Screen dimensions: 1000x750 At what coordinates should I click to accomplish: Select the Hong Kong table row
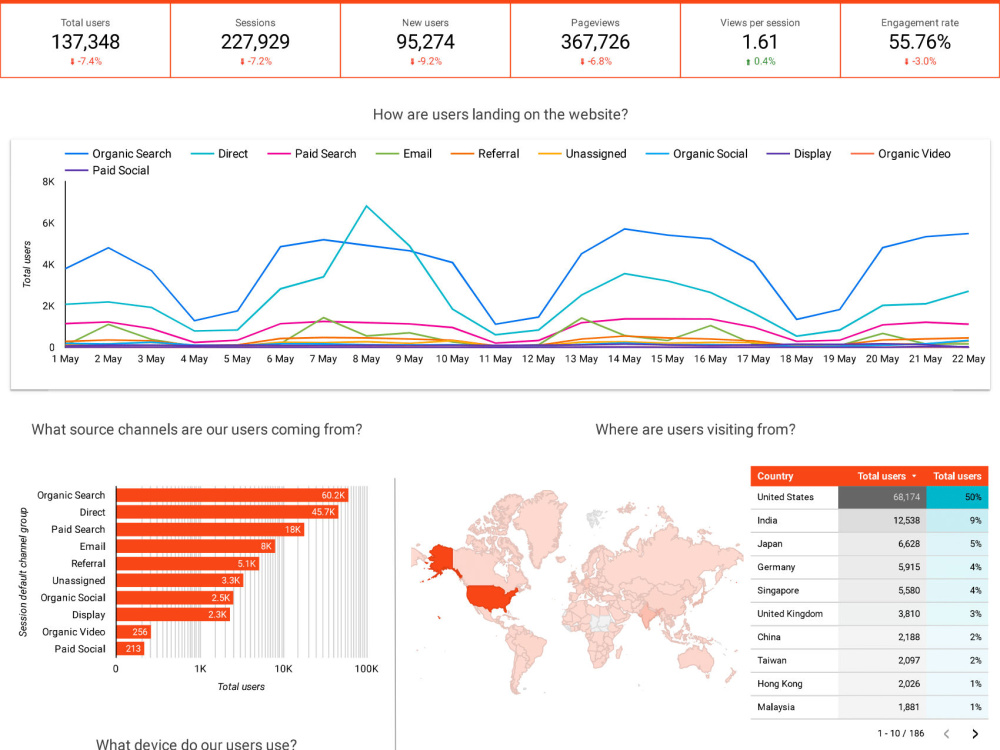869,684
